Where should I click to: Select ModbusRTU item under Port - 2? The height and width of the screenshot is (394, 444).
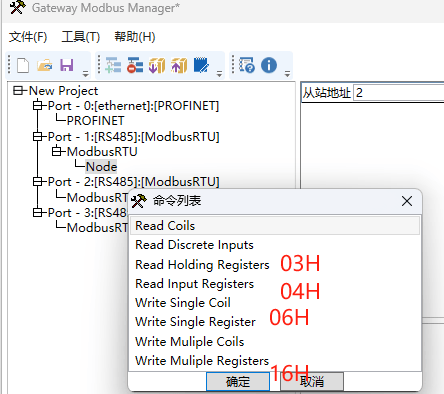coord(97,198)
